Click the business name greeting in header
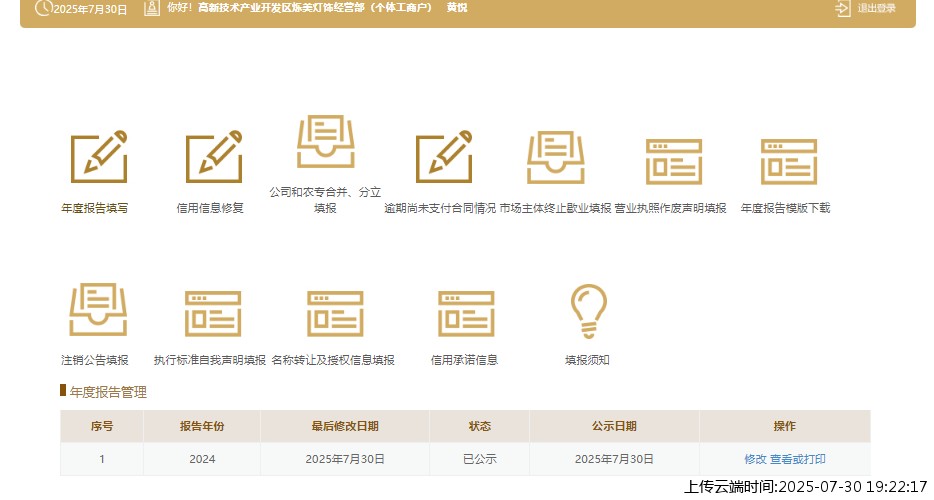This screenshot has height=500, width=934. [317, 8]
